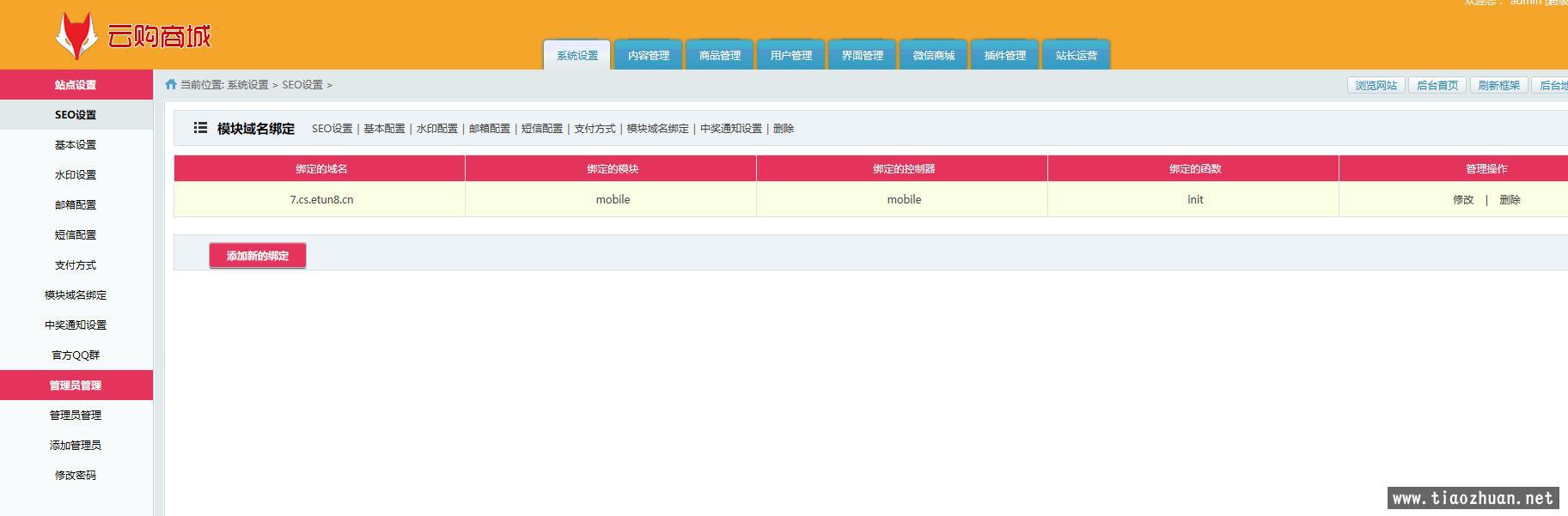
Task: Go to the 站长运营 tab
Action: pyautogui.click(x=1077, y=56)
